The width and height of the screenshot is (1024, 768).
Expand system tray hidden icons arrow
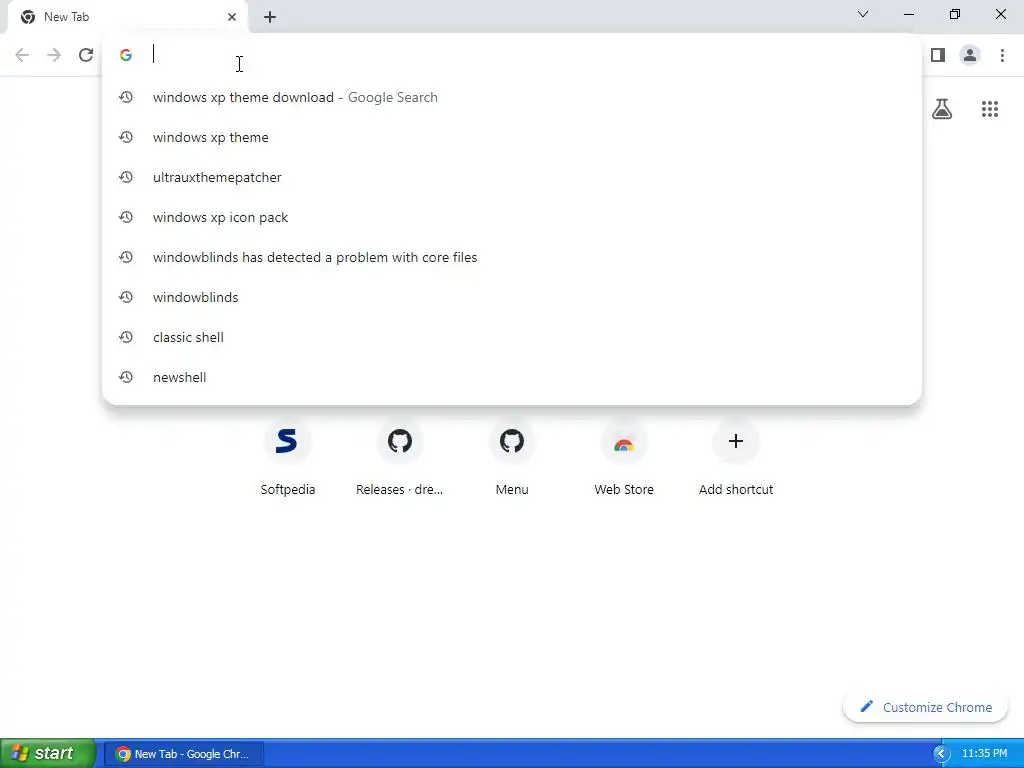(x=941, y=754)
